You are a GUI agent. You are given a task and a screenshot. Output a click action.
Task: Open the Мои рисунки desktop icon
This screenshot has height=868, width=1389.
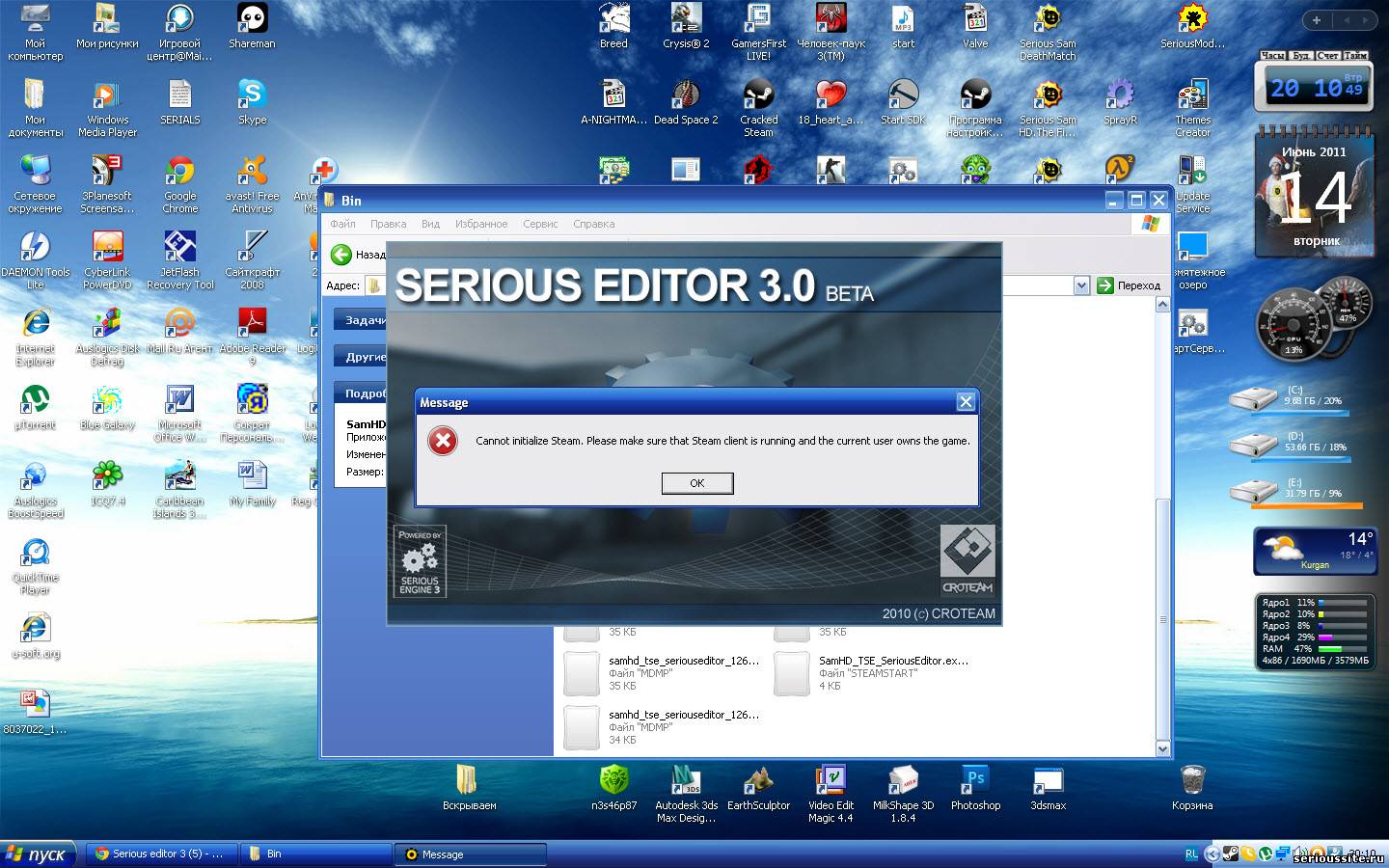pyautogui.click(x=107, y=26)
